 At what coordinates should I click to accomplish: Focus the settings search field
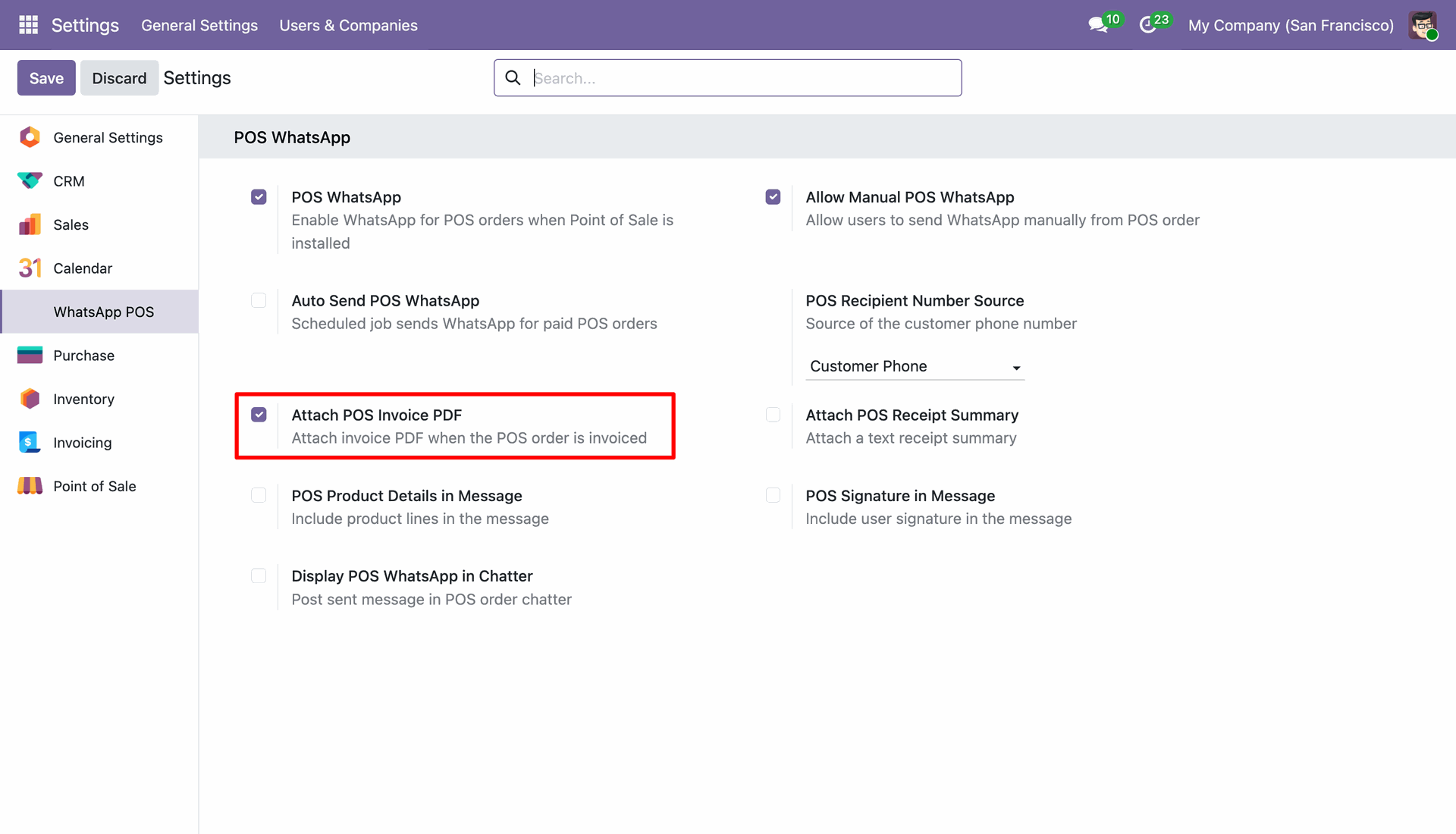(x=728, y=78)
